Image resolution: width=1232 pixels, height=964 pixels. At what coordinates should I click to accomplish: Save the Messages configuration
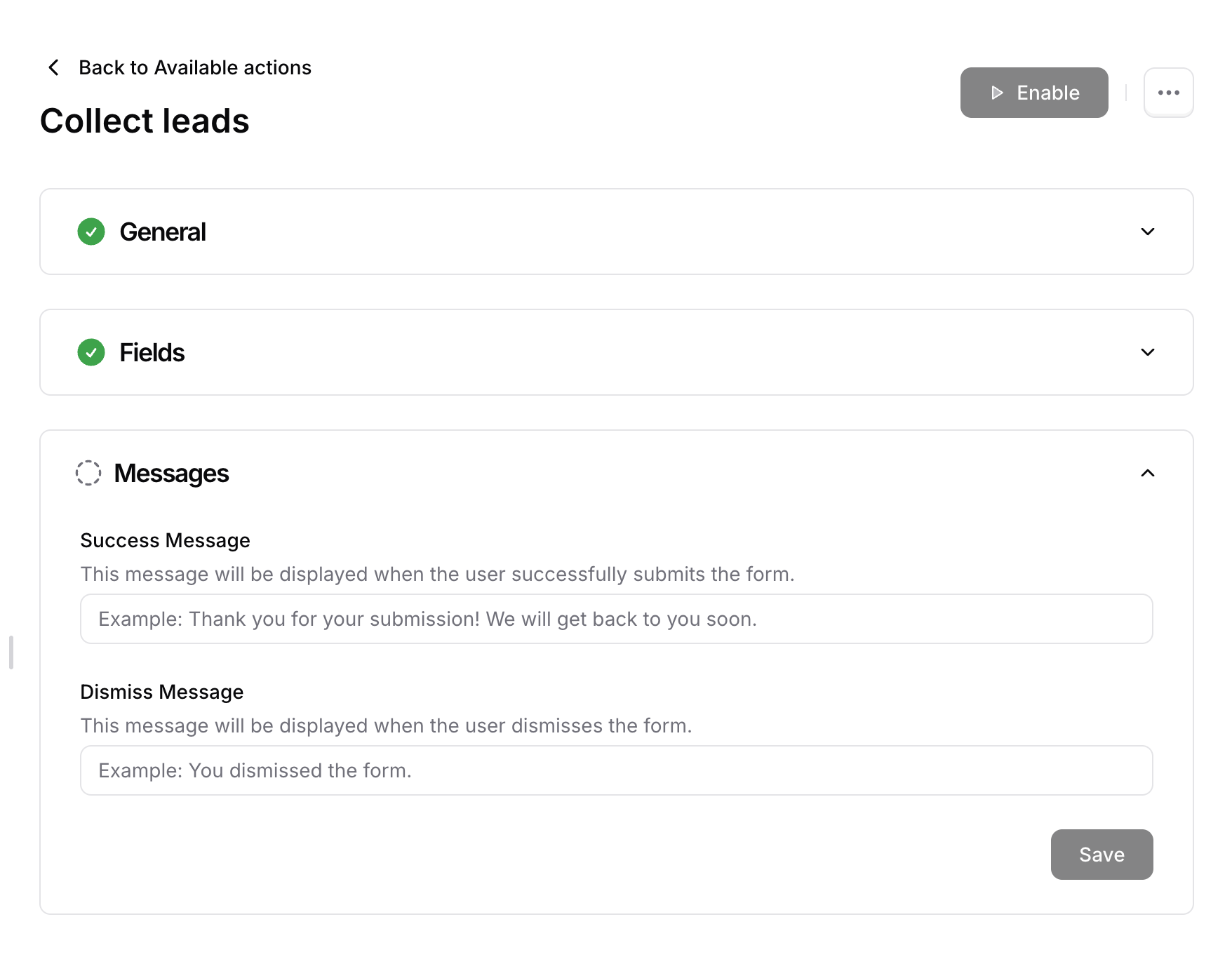1102,855
